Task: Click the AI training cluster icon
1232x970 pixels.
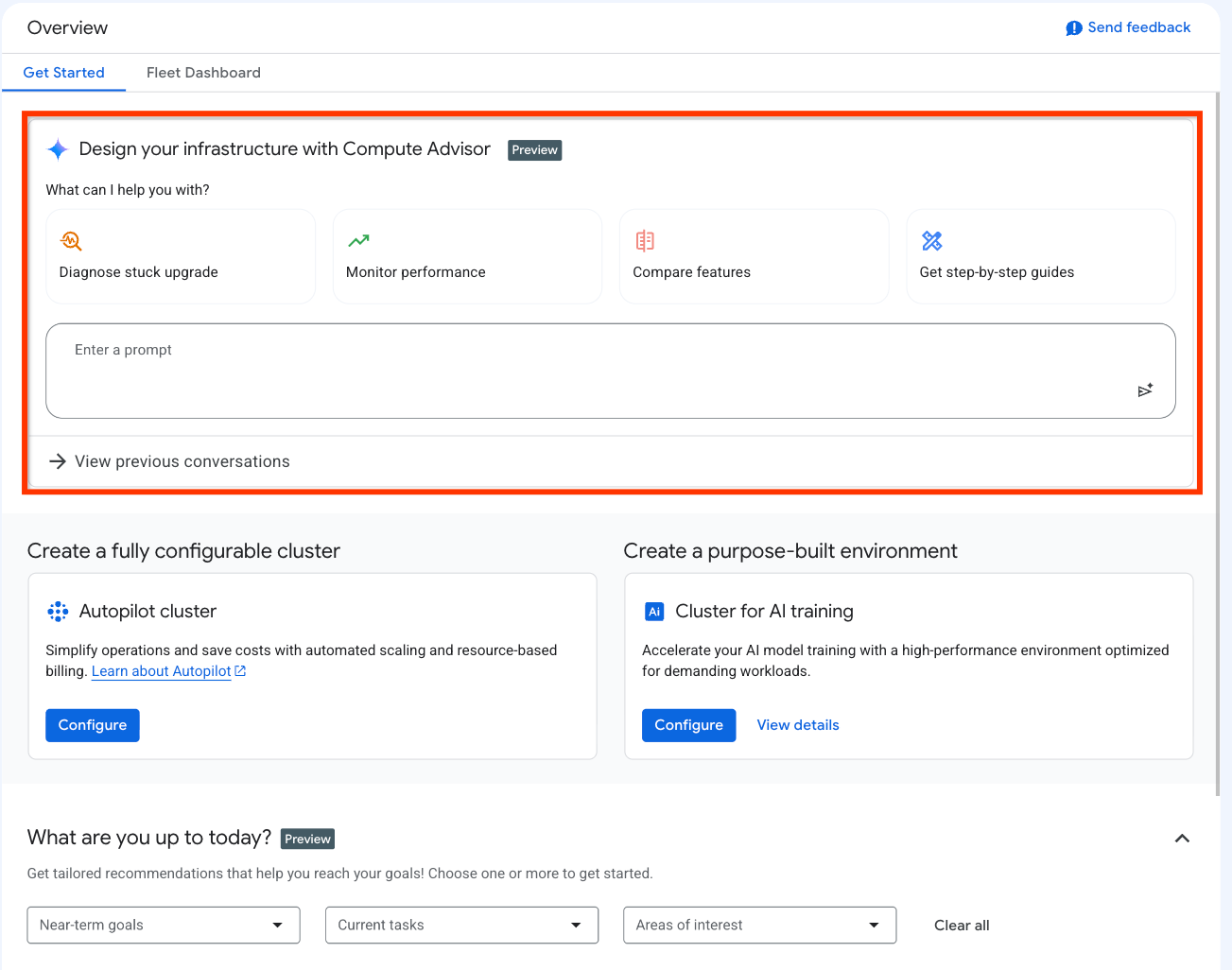Action: (654, 612)
